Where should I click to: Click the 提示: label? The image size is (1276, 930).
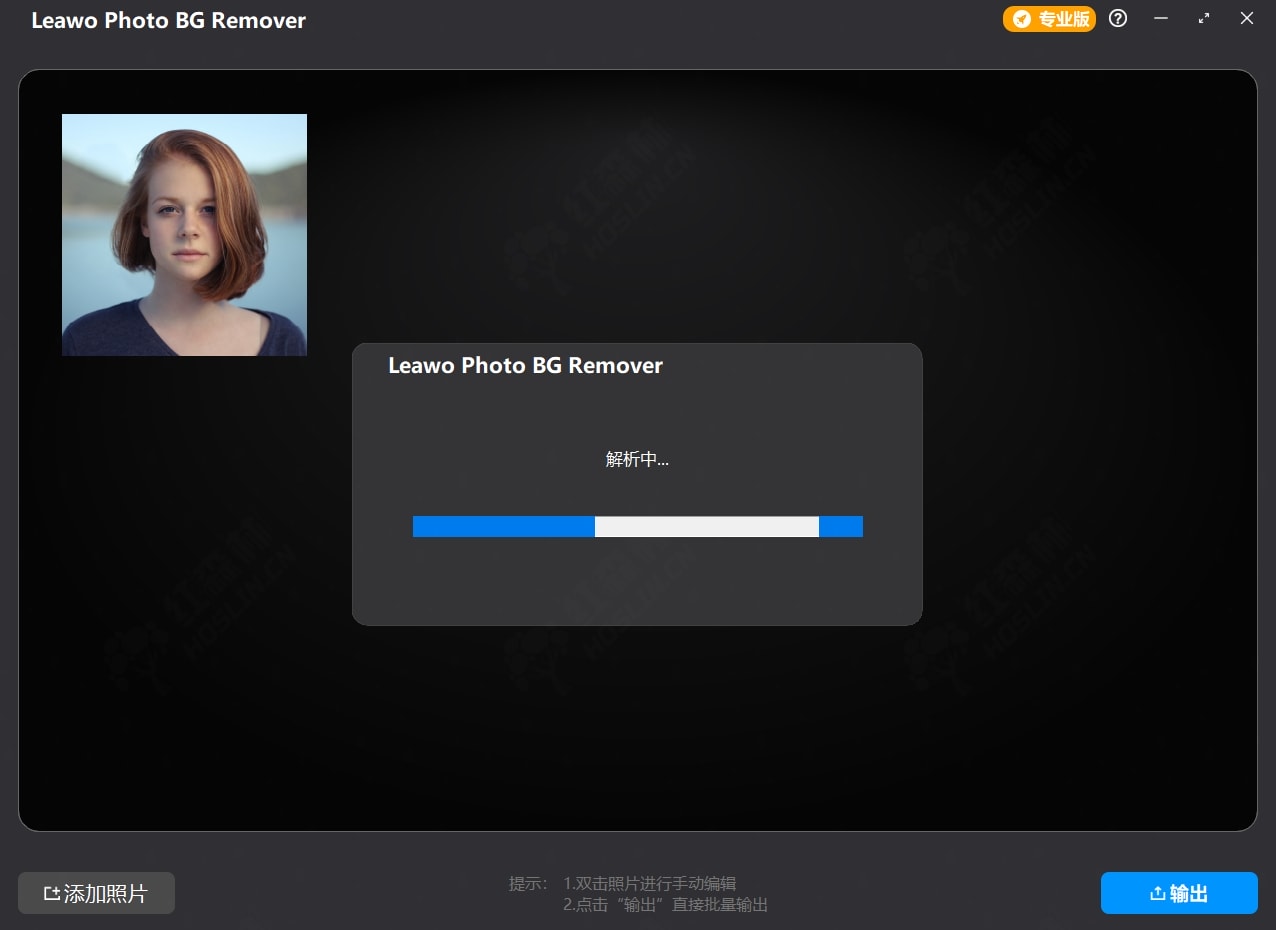pyautogui.click(x=528, y=884)
